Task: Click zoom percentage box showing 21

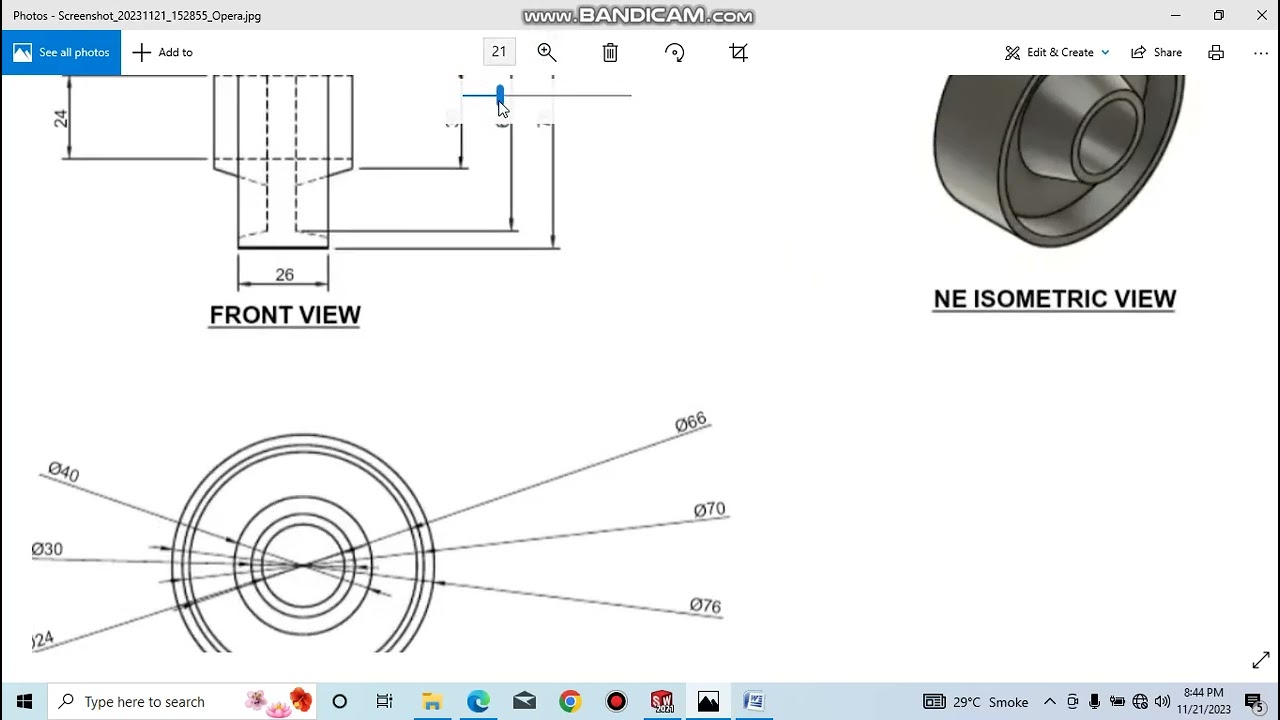Action: (499, 52)
